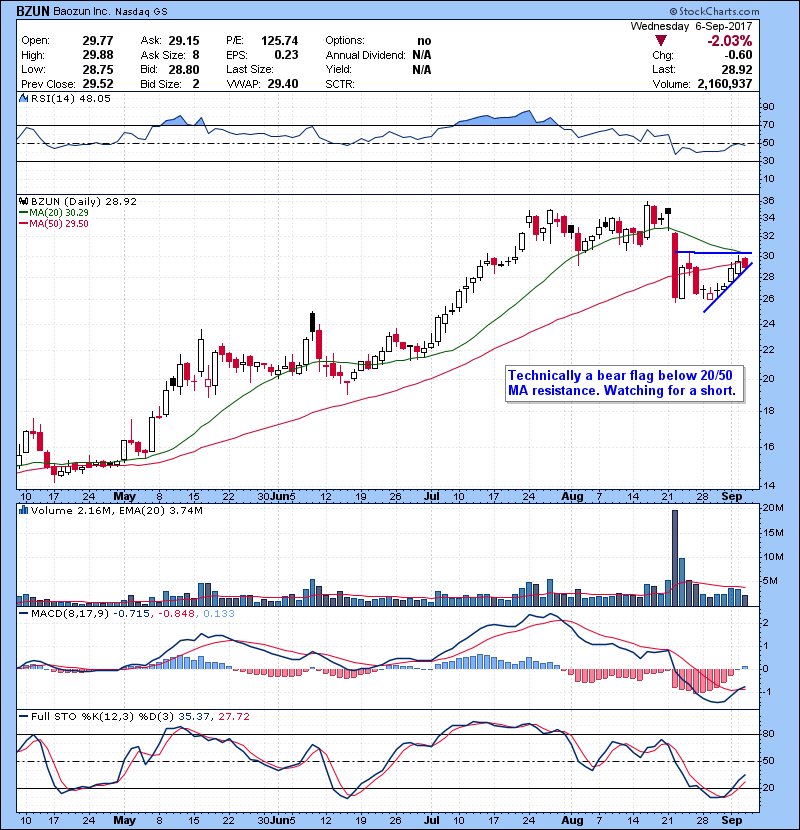Click the 90 level on the RSI axis
Image resolution: width=800 pixels, height=830 pixels.
(768, 107)
